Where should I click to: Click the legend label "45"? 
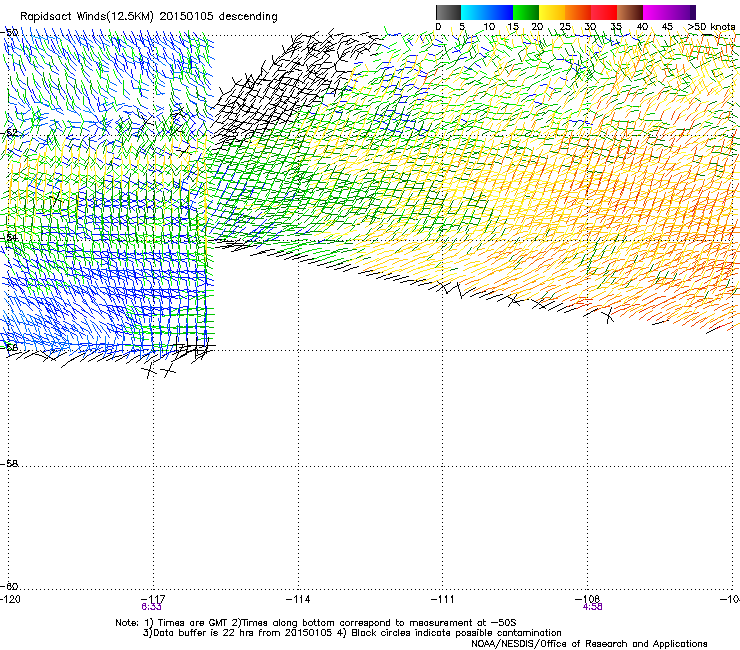[x=667, y=27]
